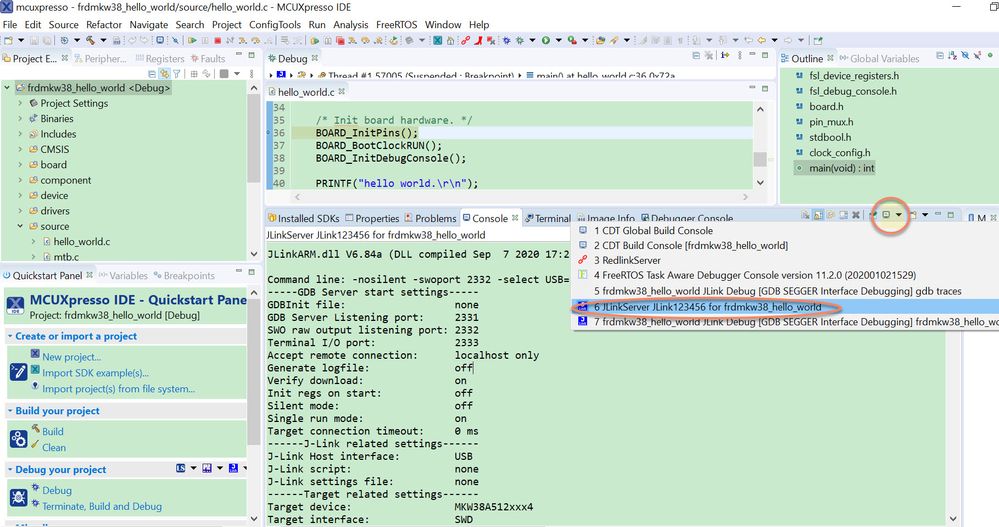Expand the drivers folder
Image resolution: width=999 pixels, height=527 pixels.
(x=20, y=210)
